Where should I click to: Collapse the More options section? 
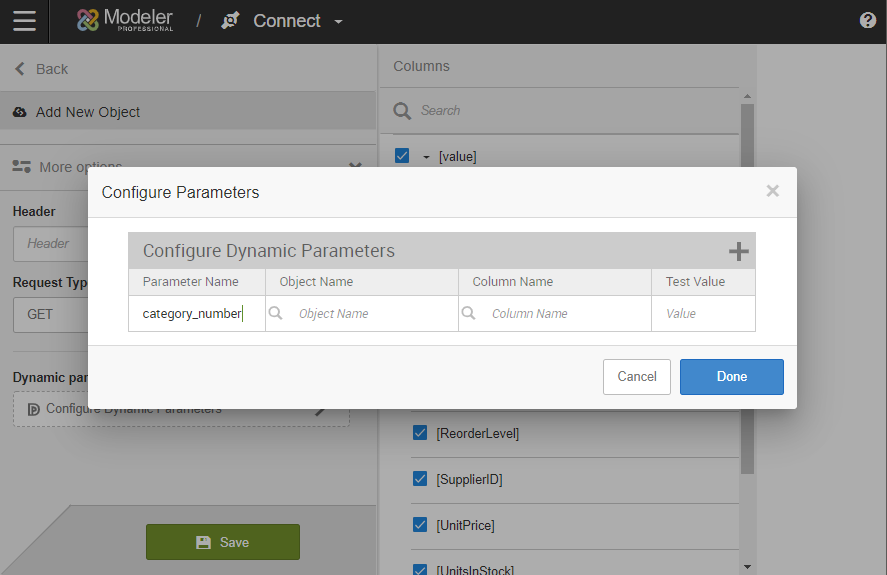(x=354, y=167)
